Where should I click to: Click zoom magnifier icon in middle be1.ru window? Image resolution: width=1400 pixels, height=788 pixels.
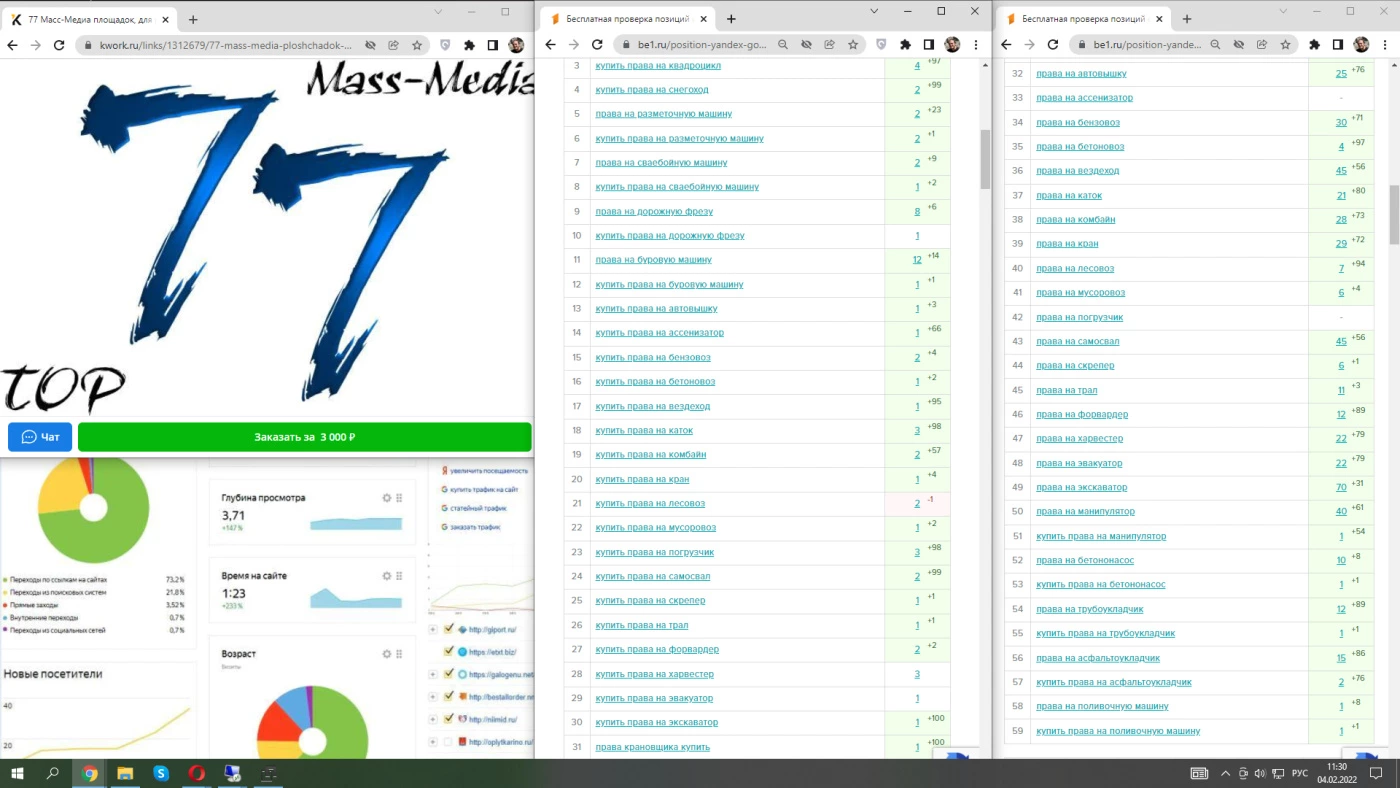[x=783, y=45]
